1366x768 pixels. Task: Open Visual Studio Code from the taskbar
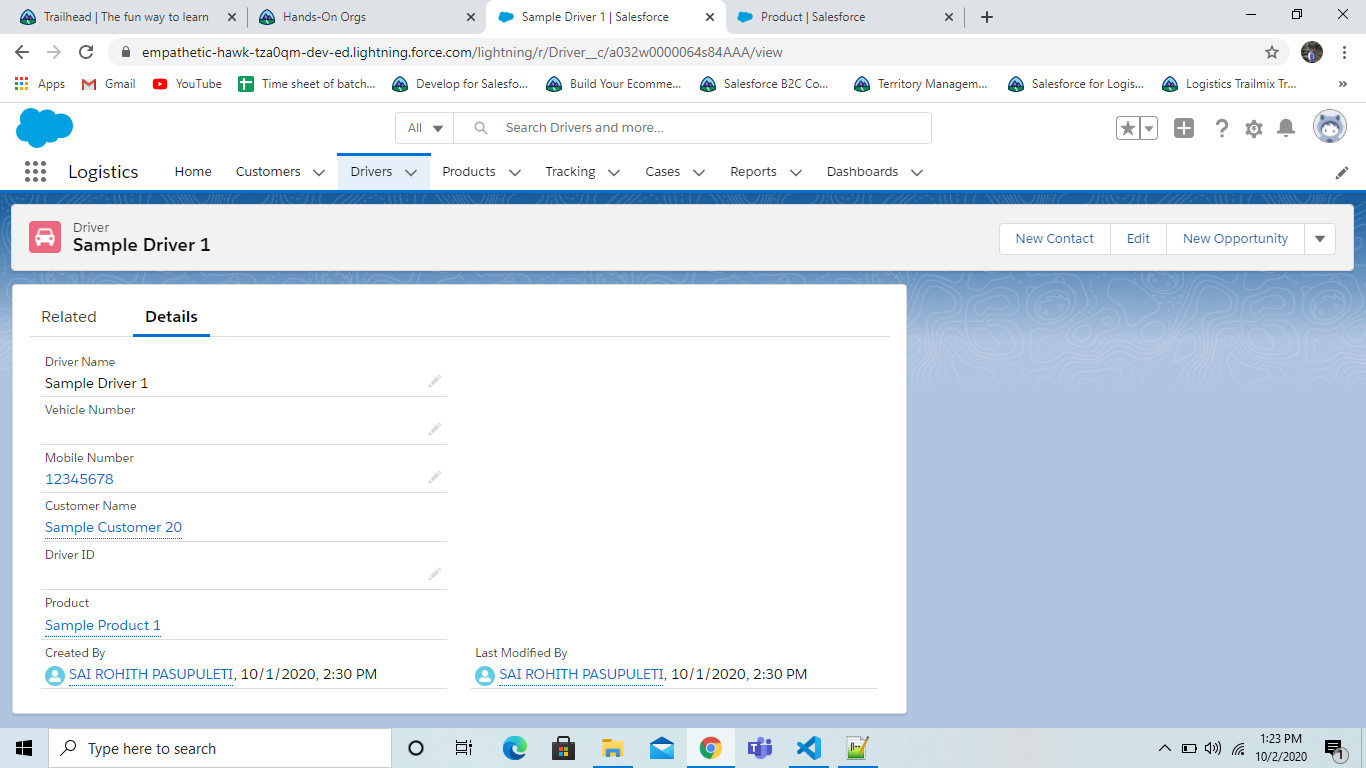[808, 747]
